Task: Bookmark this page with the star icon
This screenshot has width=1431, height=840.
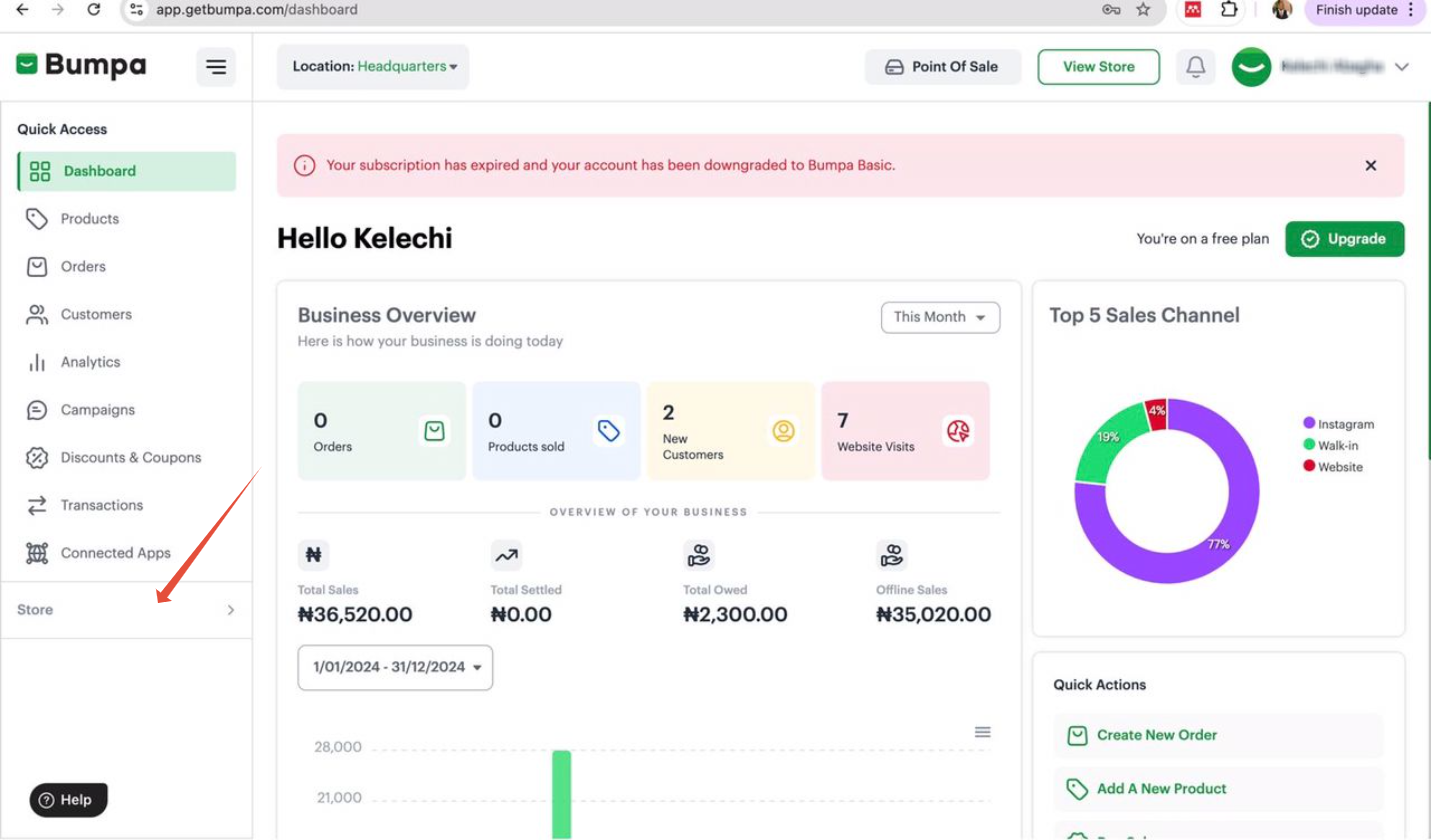Action: [x=1143, y=10]
